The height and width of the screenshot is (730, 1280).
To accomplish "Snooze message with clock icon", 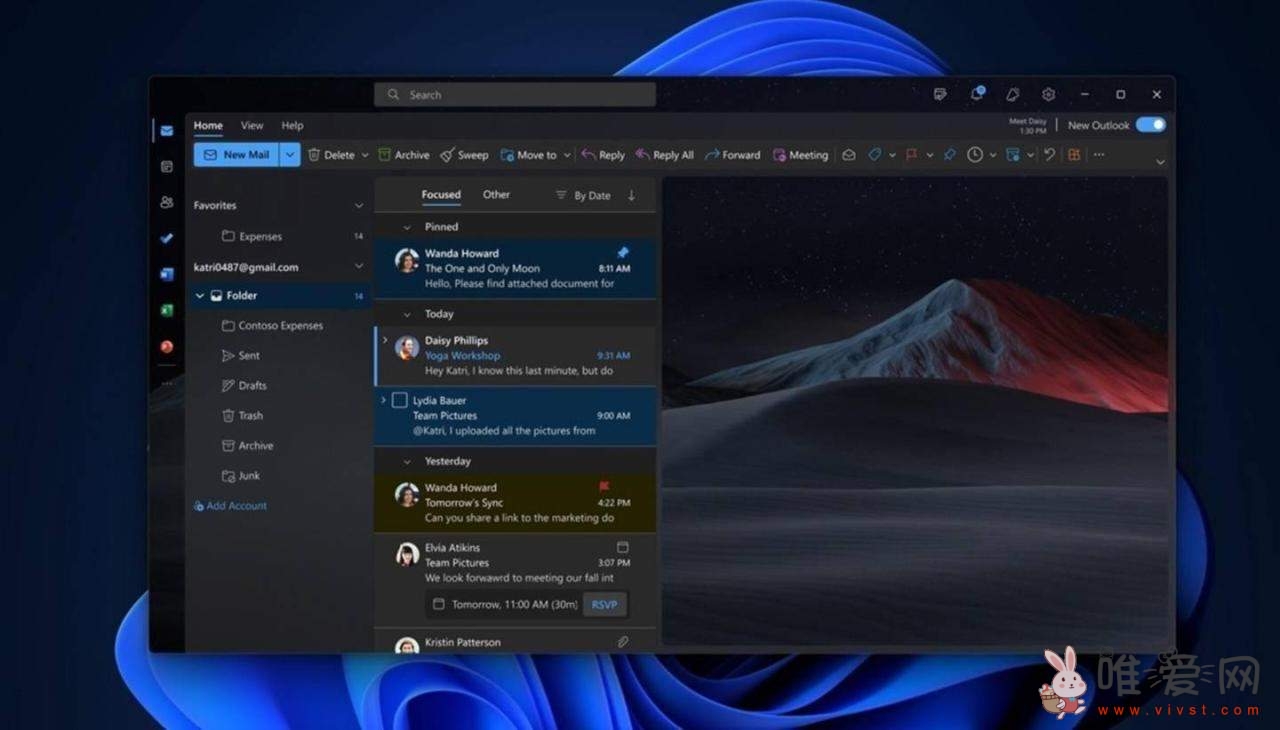I will (975, 155).
